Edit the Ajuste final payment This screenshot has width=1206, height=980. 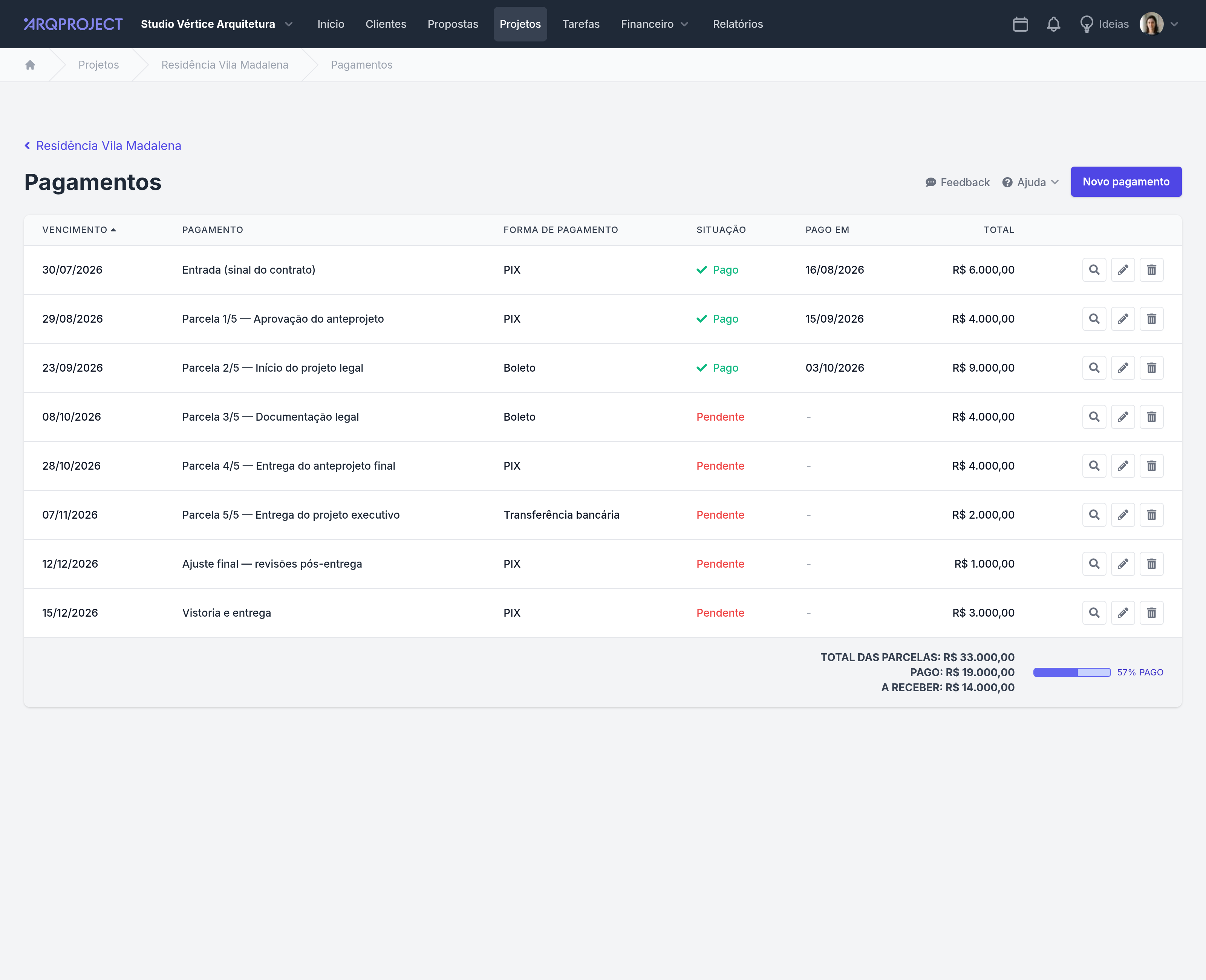pyautogui.click(x=1123, y=564)
